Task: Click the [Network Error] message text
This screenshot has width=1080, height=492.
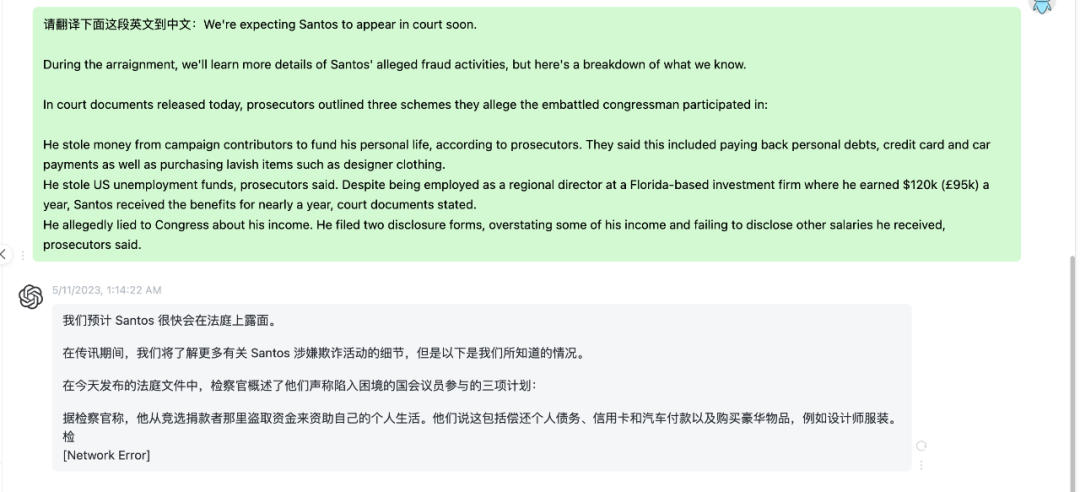Action: click(106, 456)
